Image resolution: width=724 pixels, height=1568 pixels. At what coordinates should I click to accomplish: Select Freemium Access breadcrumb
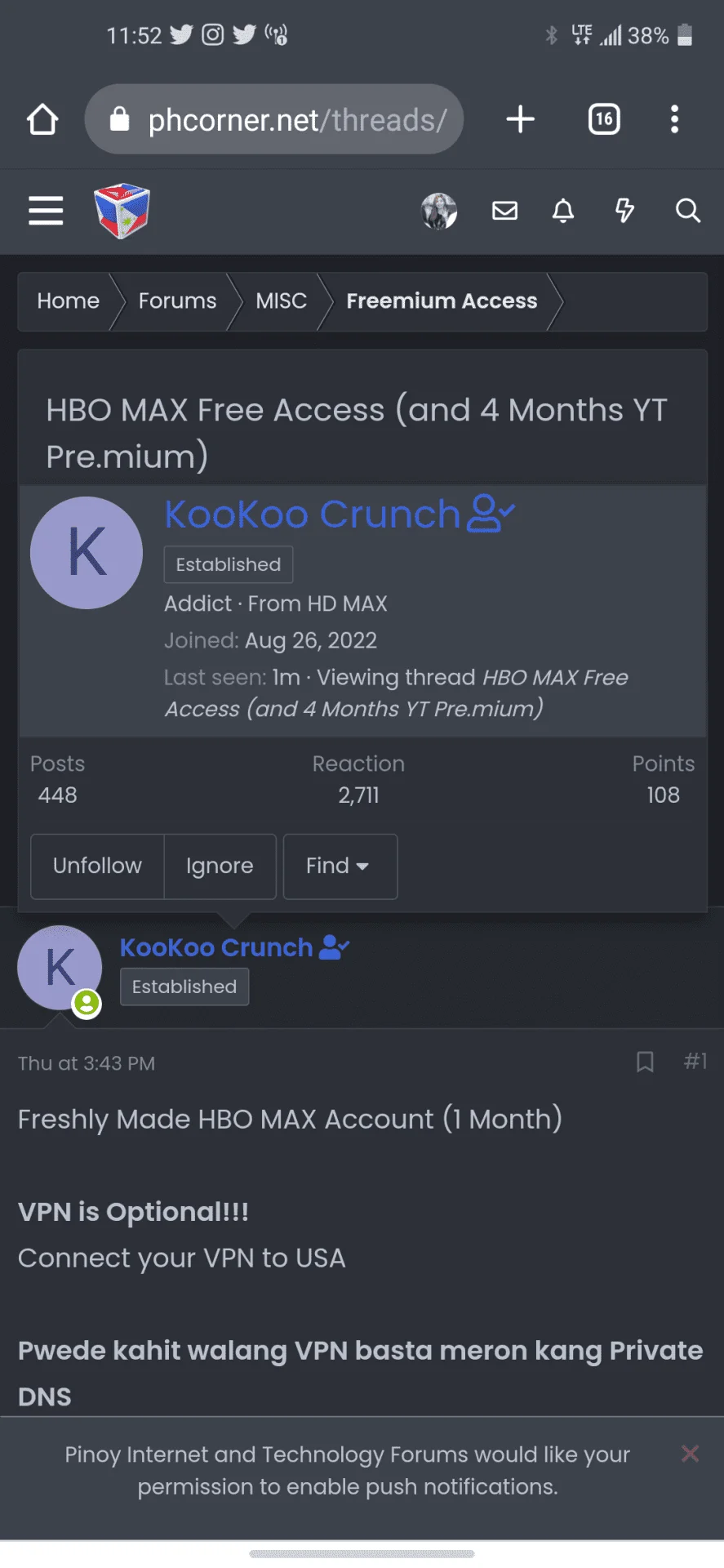click(442, 301)
